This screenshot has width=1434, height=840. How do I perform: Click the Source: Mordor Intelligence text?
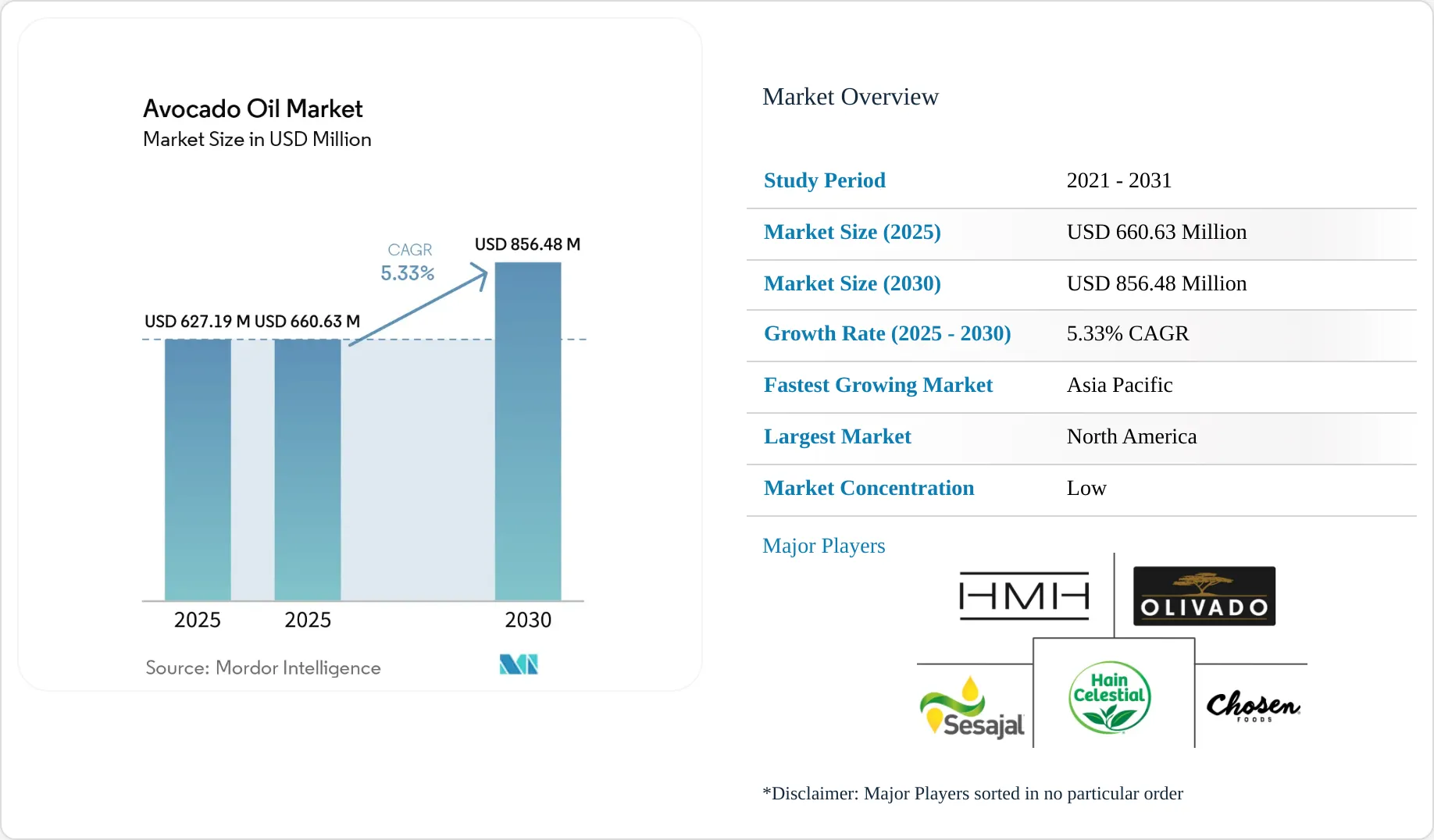263,667
